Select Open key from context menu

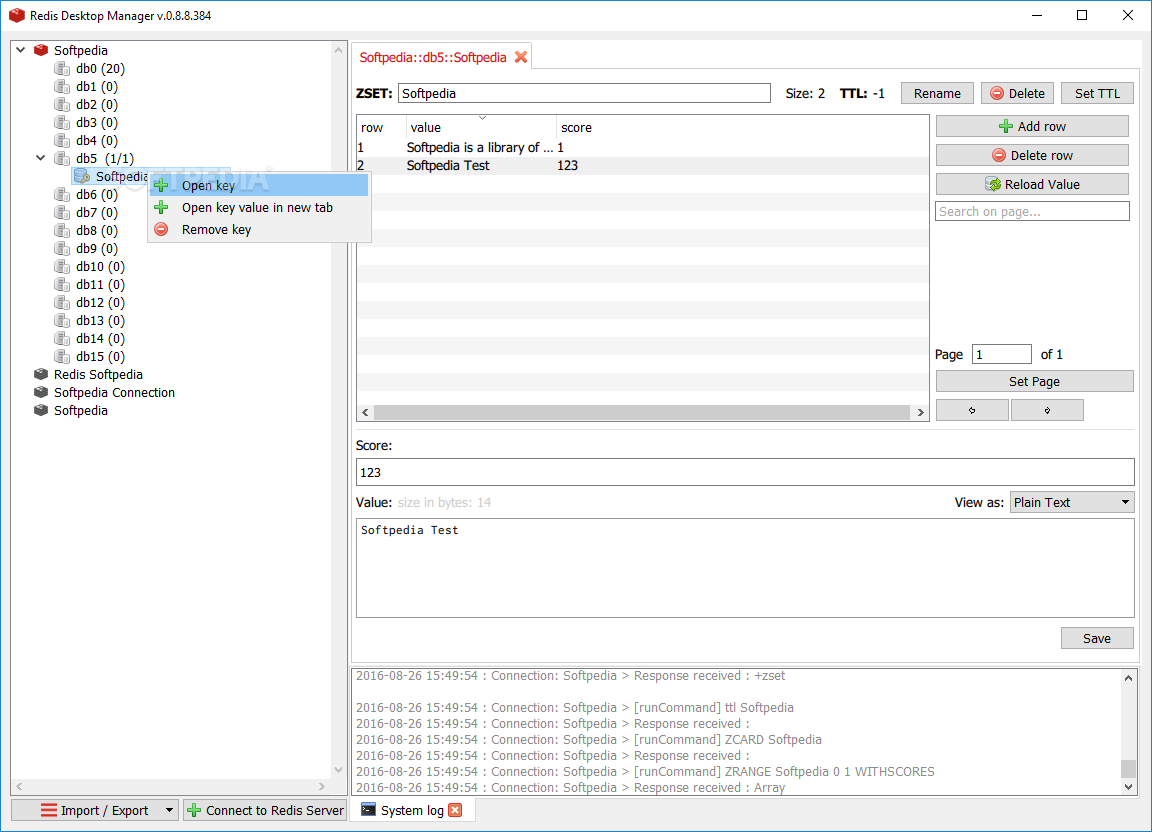coord(259,185)
